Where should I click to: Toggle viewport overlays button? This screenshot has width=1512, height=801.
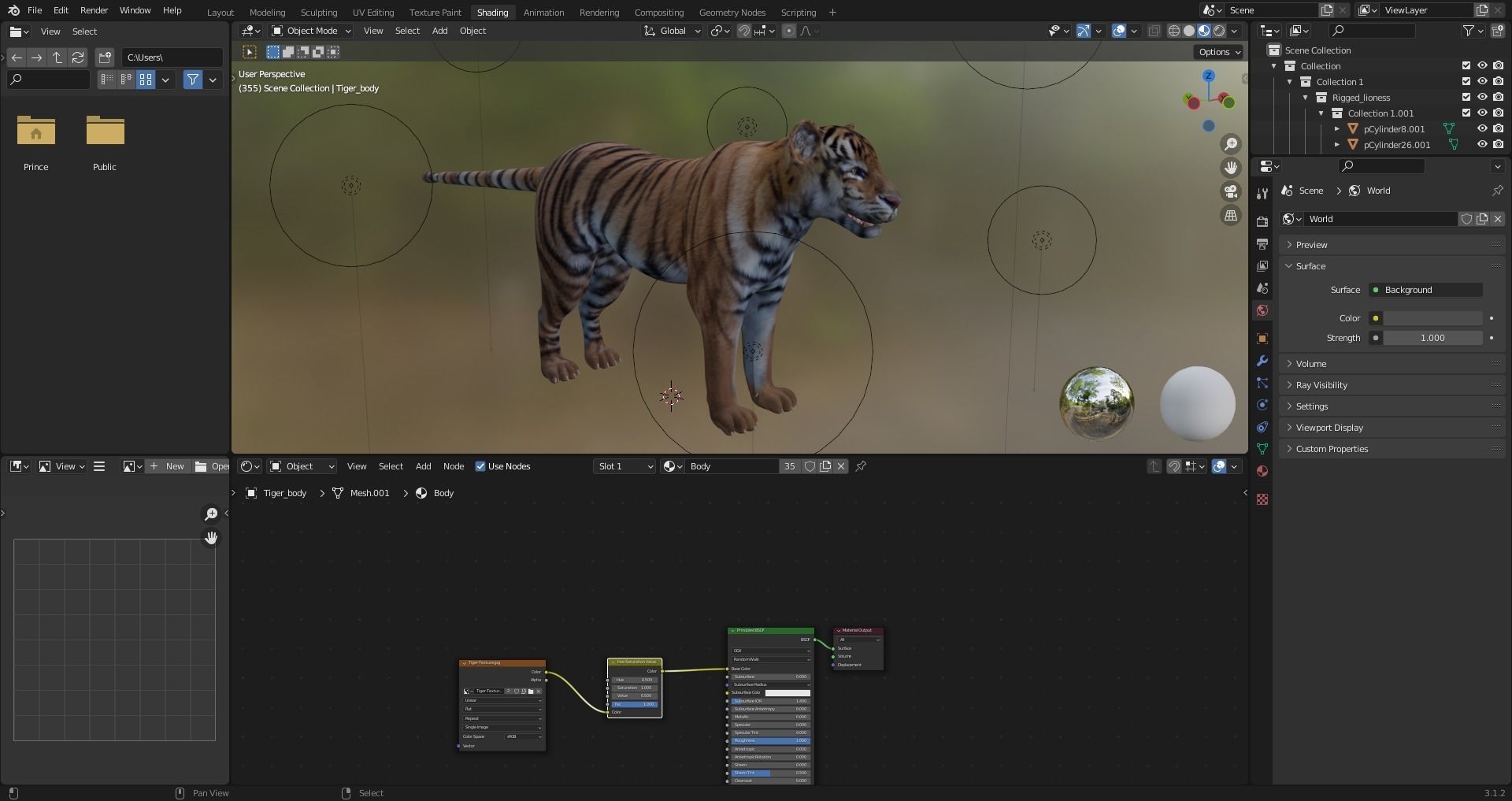[1119, 31]
